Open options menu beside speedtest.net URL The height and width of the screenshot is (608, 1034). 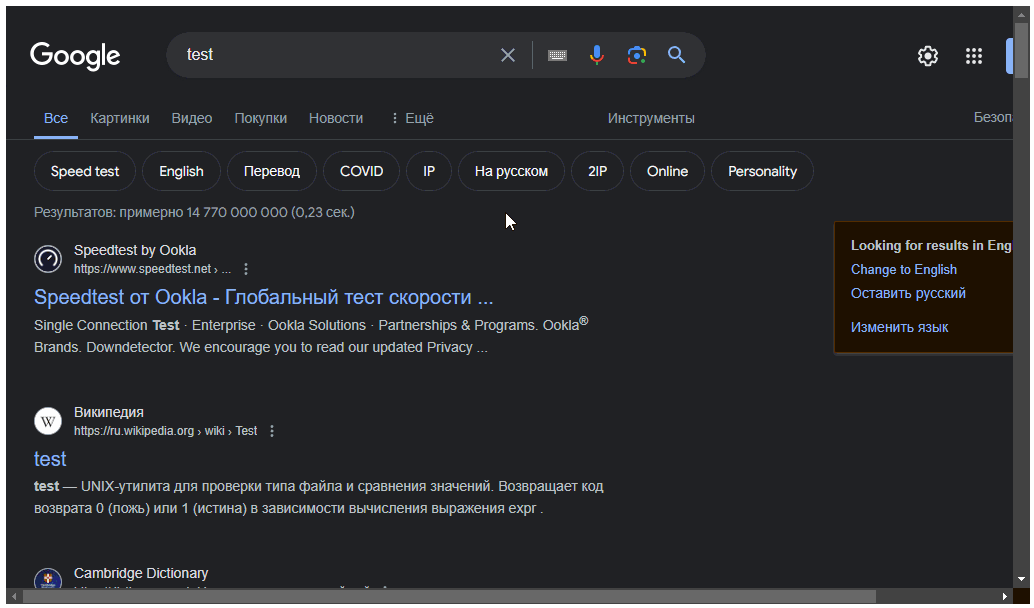click(x=247, y=269)
